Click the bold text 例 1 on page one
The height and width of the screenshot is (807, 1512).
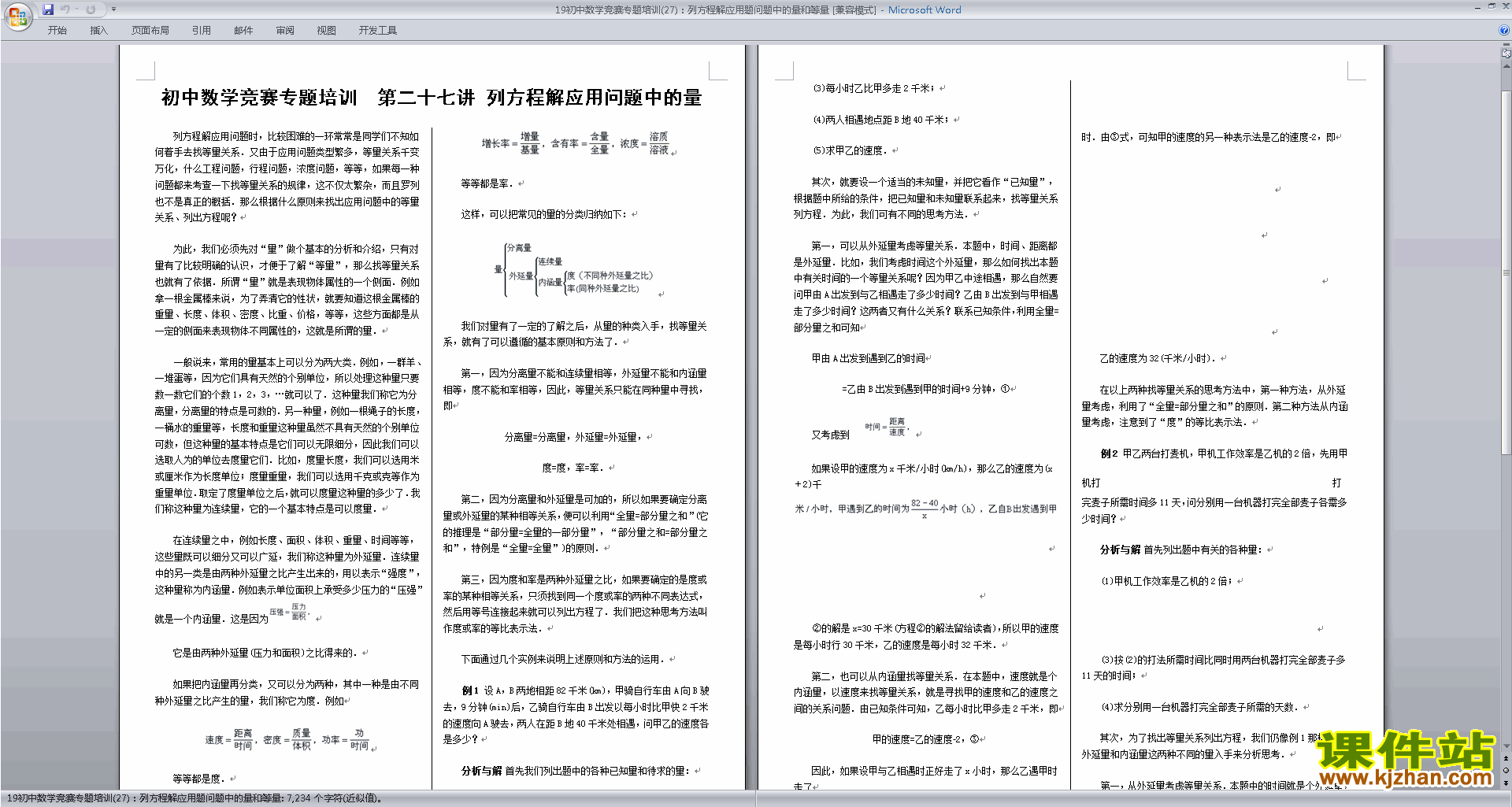470,690
